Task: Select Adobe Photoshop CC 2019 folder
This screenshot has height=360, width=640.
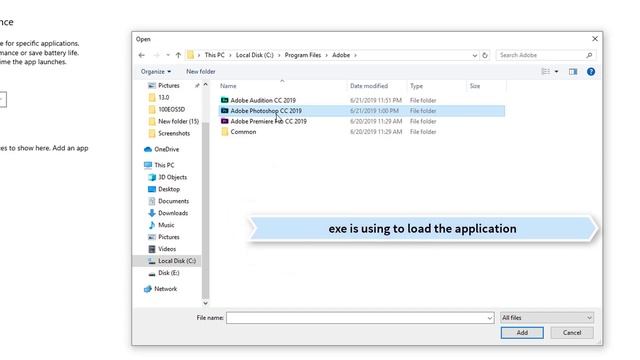Action: pos(362,111)
